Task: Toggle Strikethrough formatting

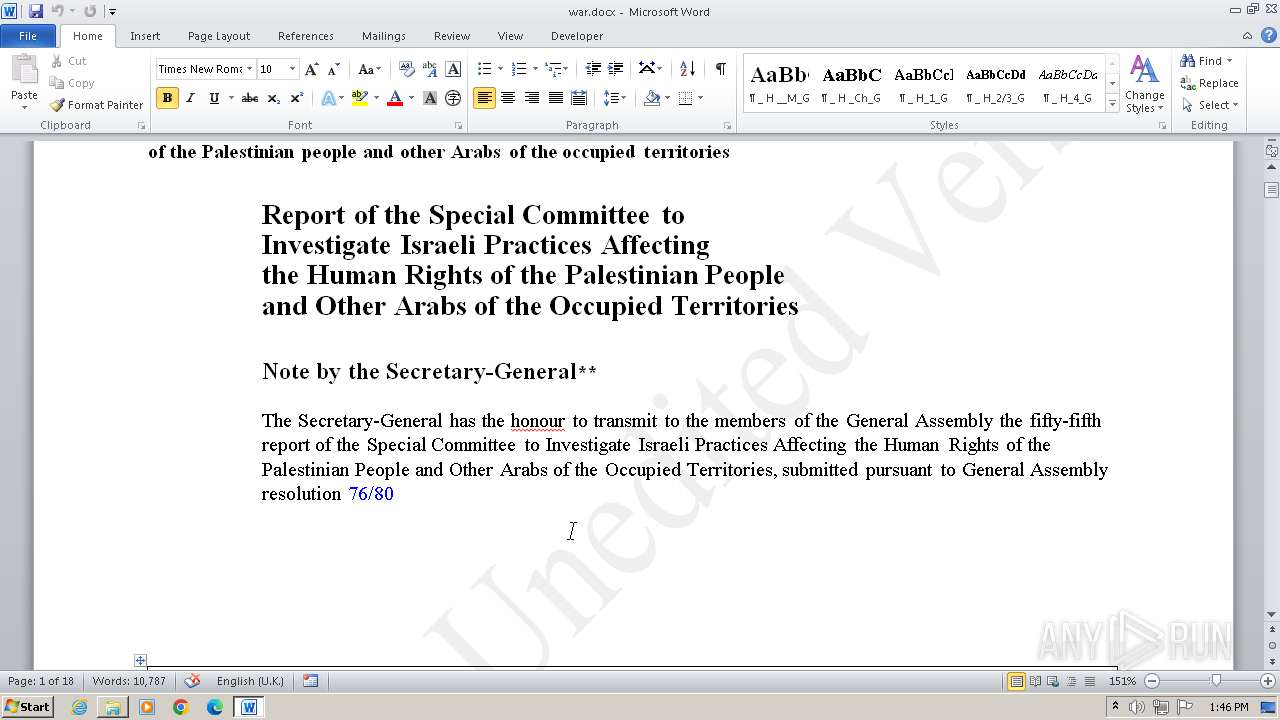Action: pyautogui.click(x=250, y=98)
